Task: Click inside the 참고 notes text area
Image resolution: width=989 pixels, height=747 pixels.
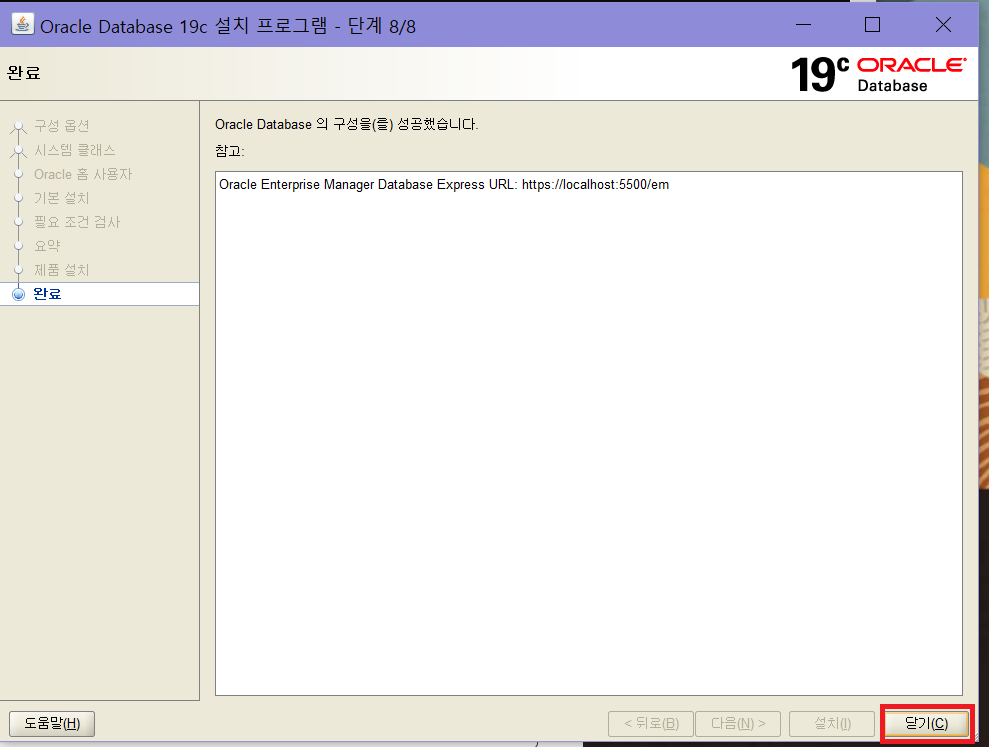Action: [588, 433]
